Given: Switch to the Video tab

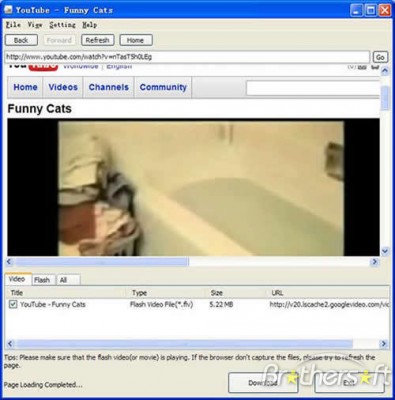Looking at the screenshot, I should point(17,279).
